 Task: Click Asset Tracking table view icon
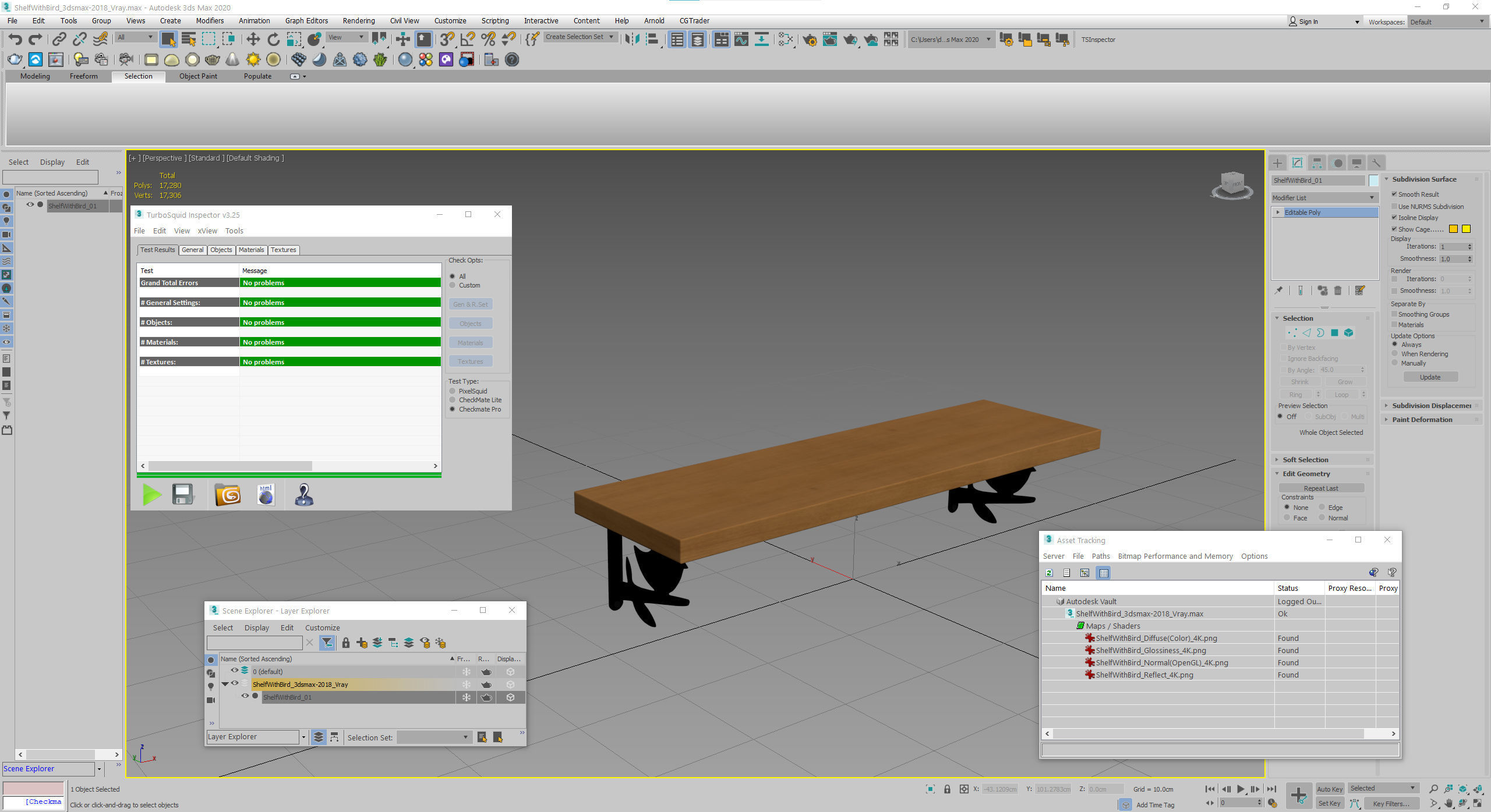1104,573
